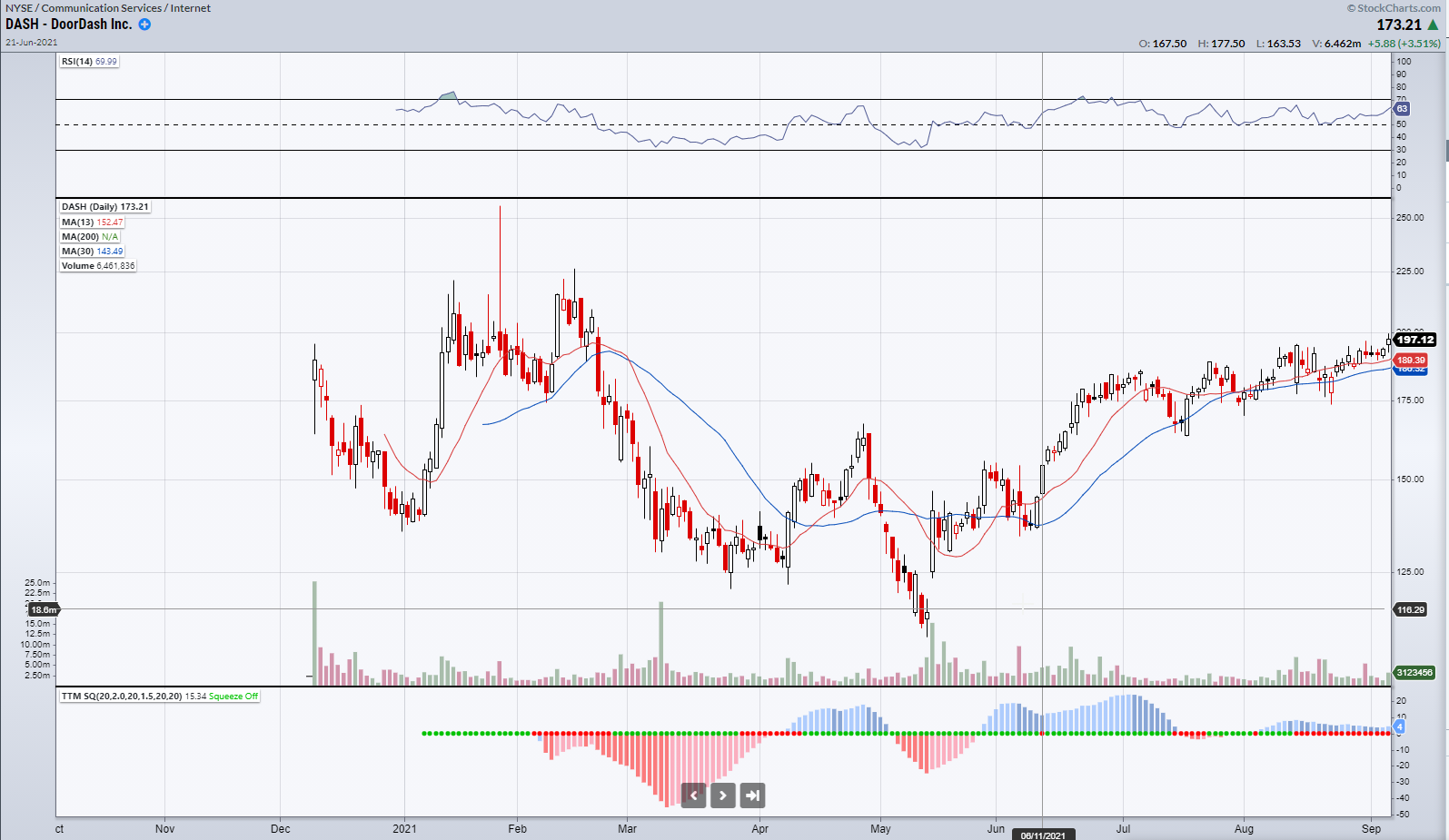The width and height of the screenshot is (1449, 840).
Task: Click the Sep label on the time axis
Action: pyautogui.click(x=1371, y=828)
